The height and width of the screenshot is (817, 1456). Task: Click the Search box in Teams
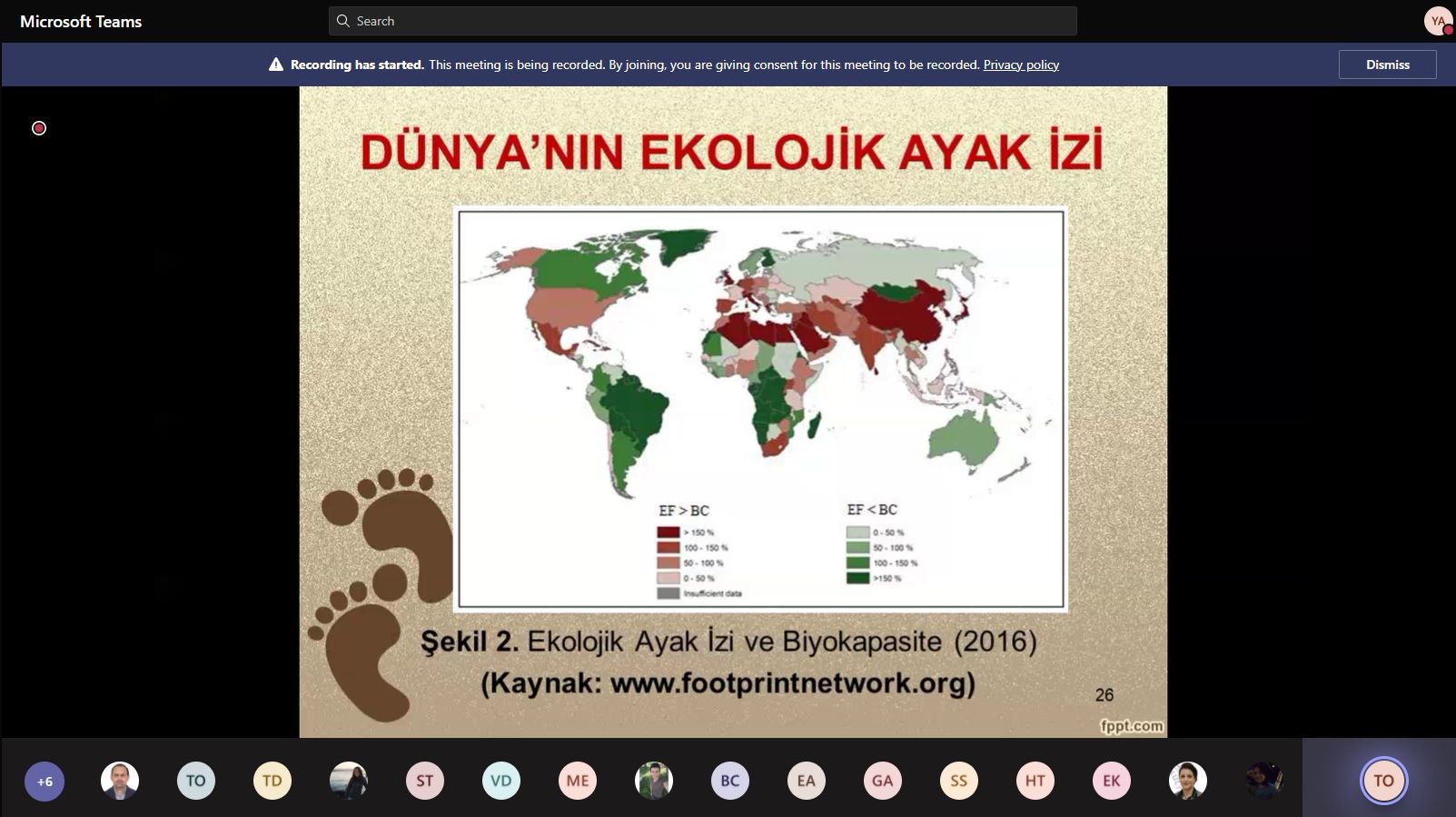(x=702, y=21)
